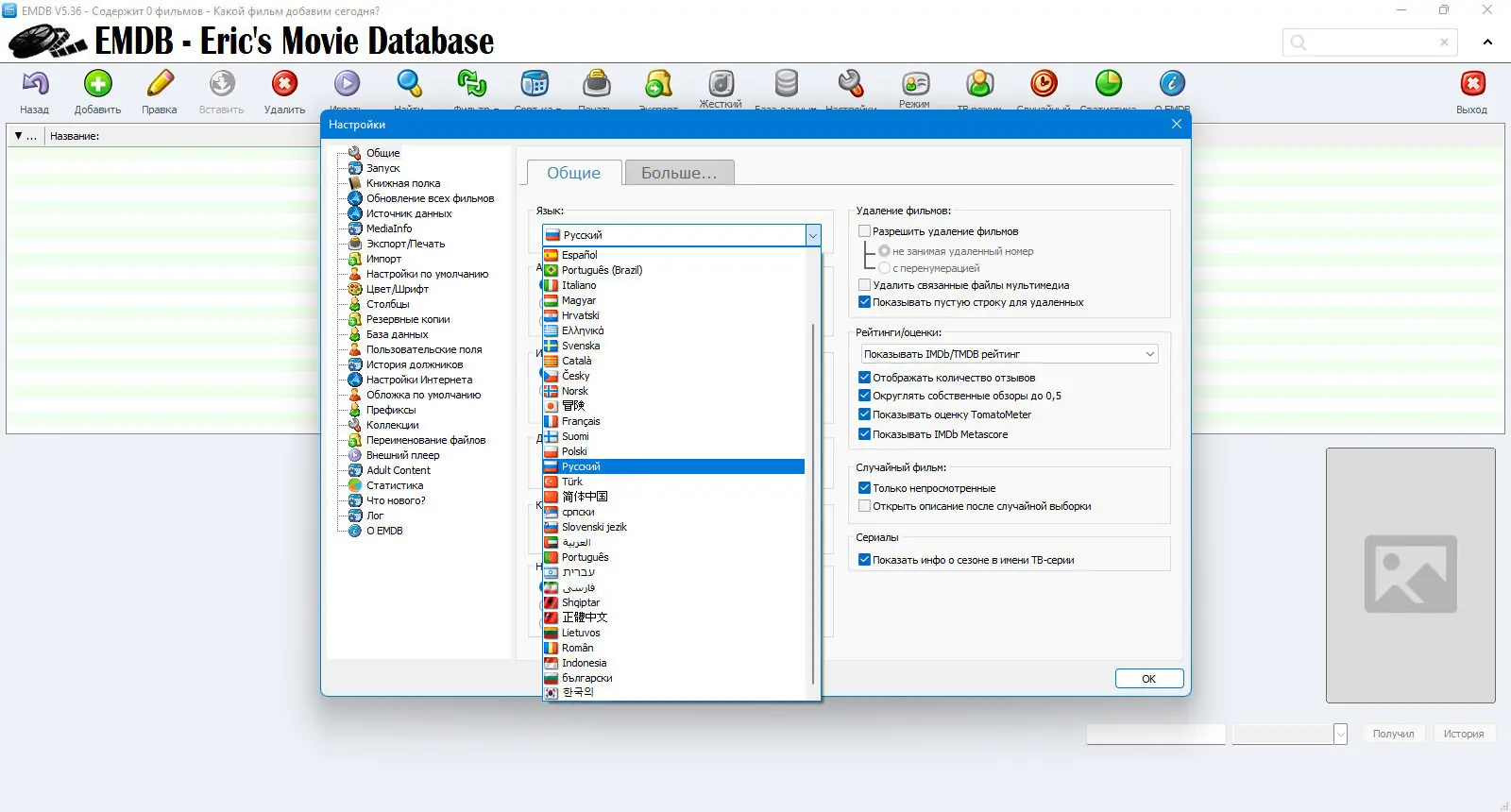Select Цвет/Шрифт in settings tree
Image resolution: width=1511 pixels, height=812 pixels.
[x=398, y=289]
